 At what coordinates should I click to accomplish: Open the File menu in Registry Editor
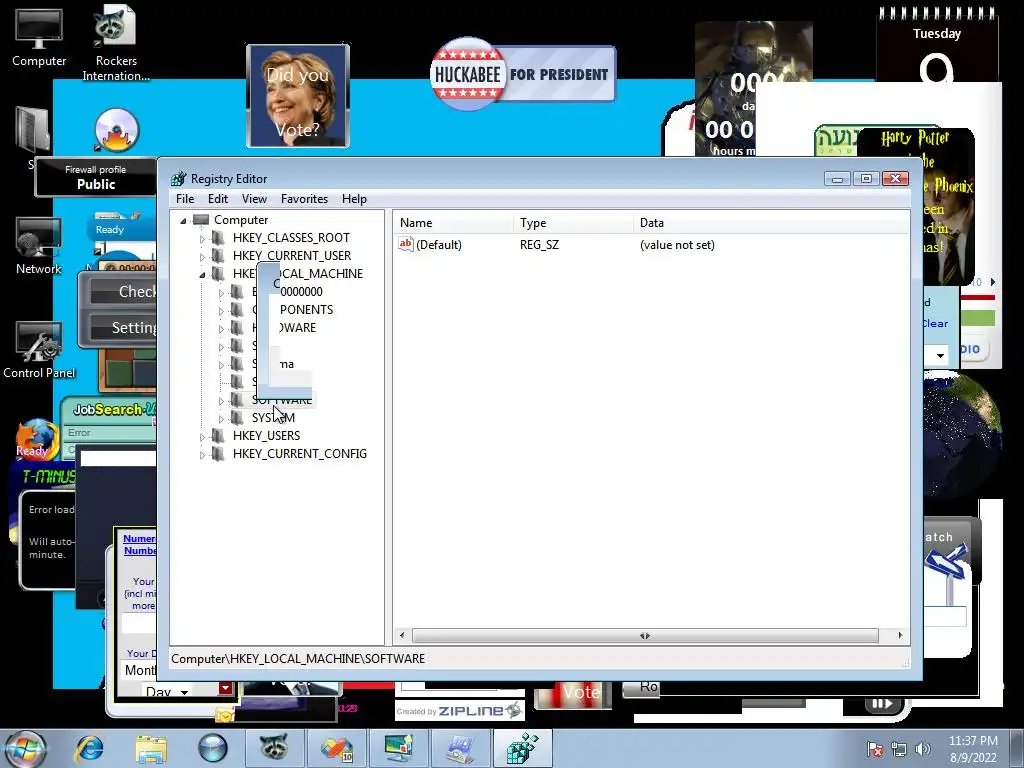point(185,199)
